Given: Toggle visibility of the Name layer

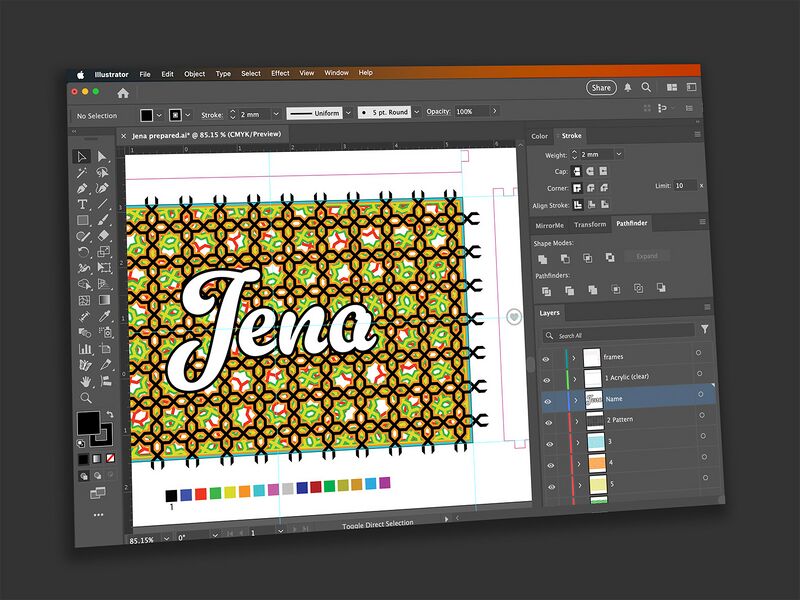Looking at the screenshot, I should (548, 402).
